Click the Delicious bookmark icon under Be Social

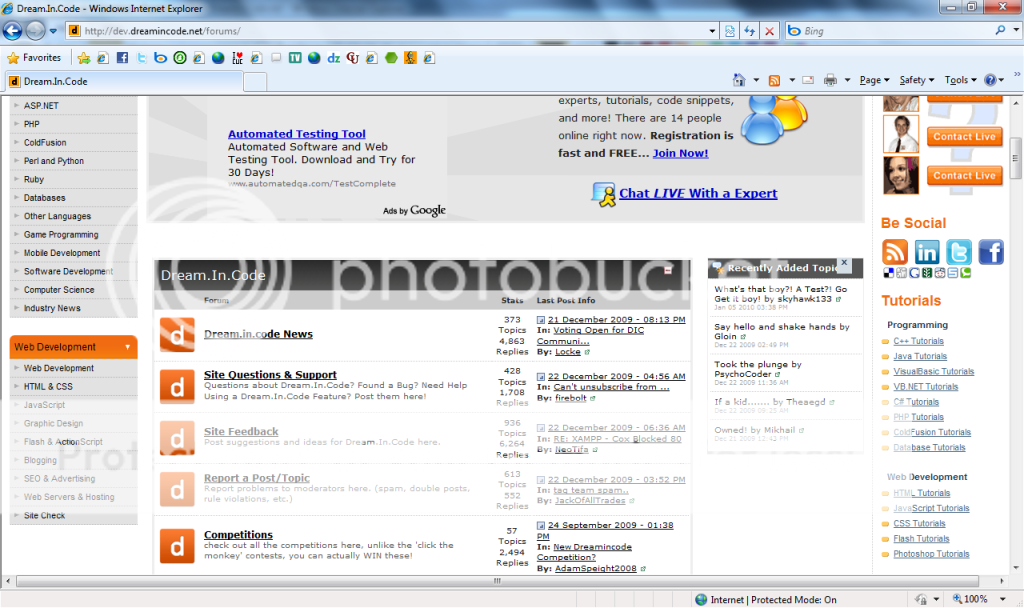point(888,273)
